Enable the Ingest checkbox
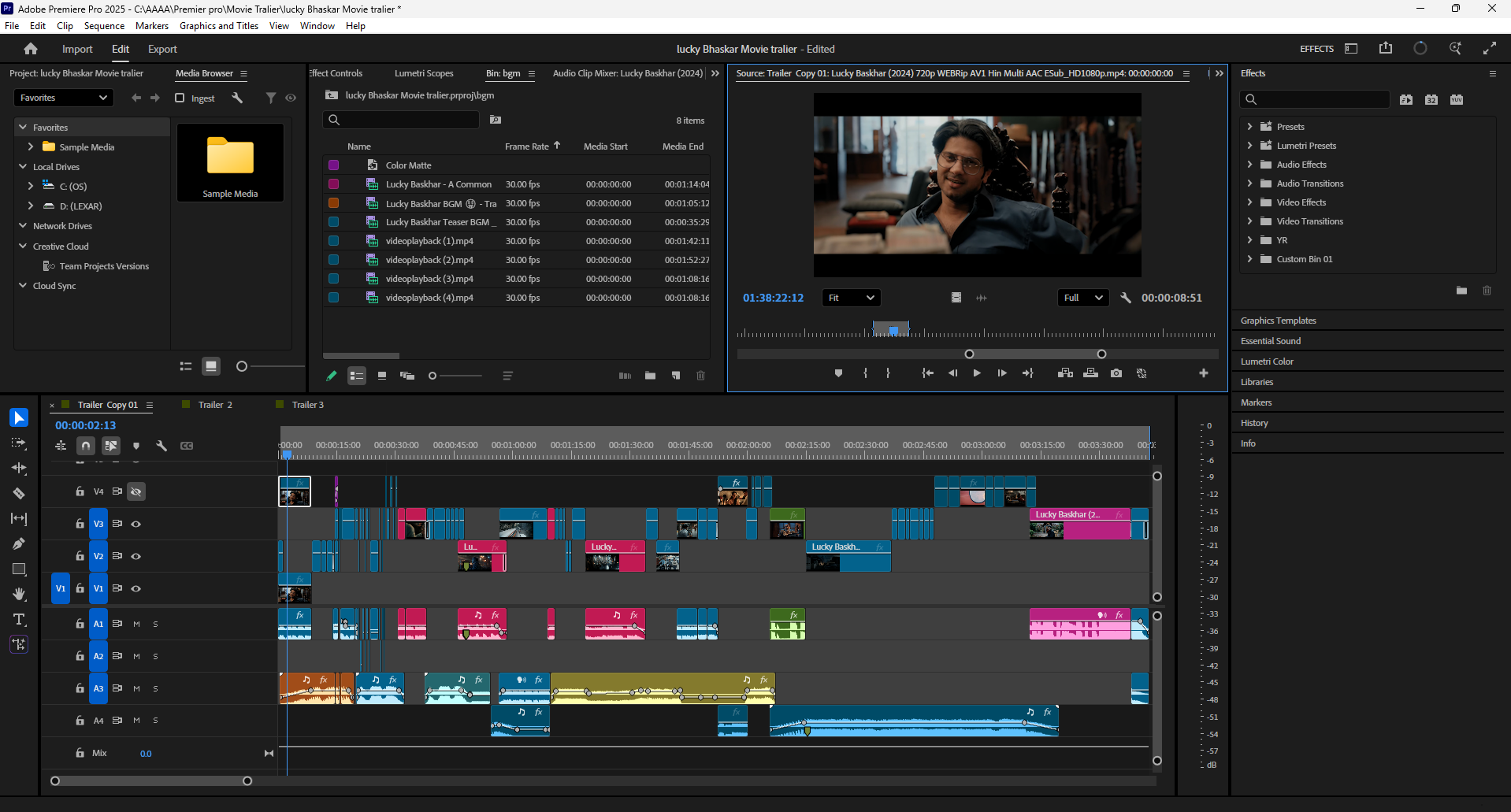This screenshot has width=1511, height=812. click(x=180, y=98)
